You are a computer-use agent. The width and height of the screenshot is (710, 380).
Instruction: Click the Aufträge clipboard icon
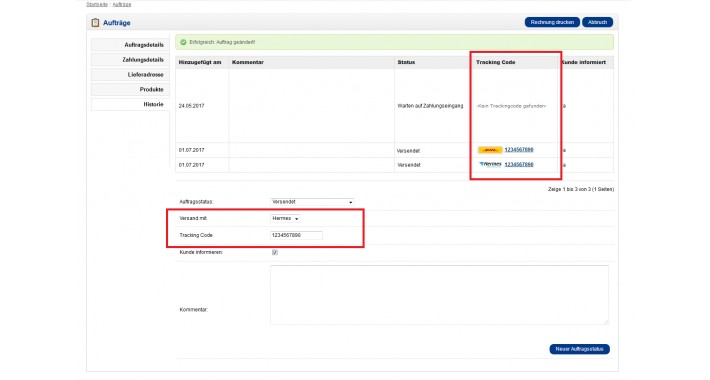click(x=95, y=23)
